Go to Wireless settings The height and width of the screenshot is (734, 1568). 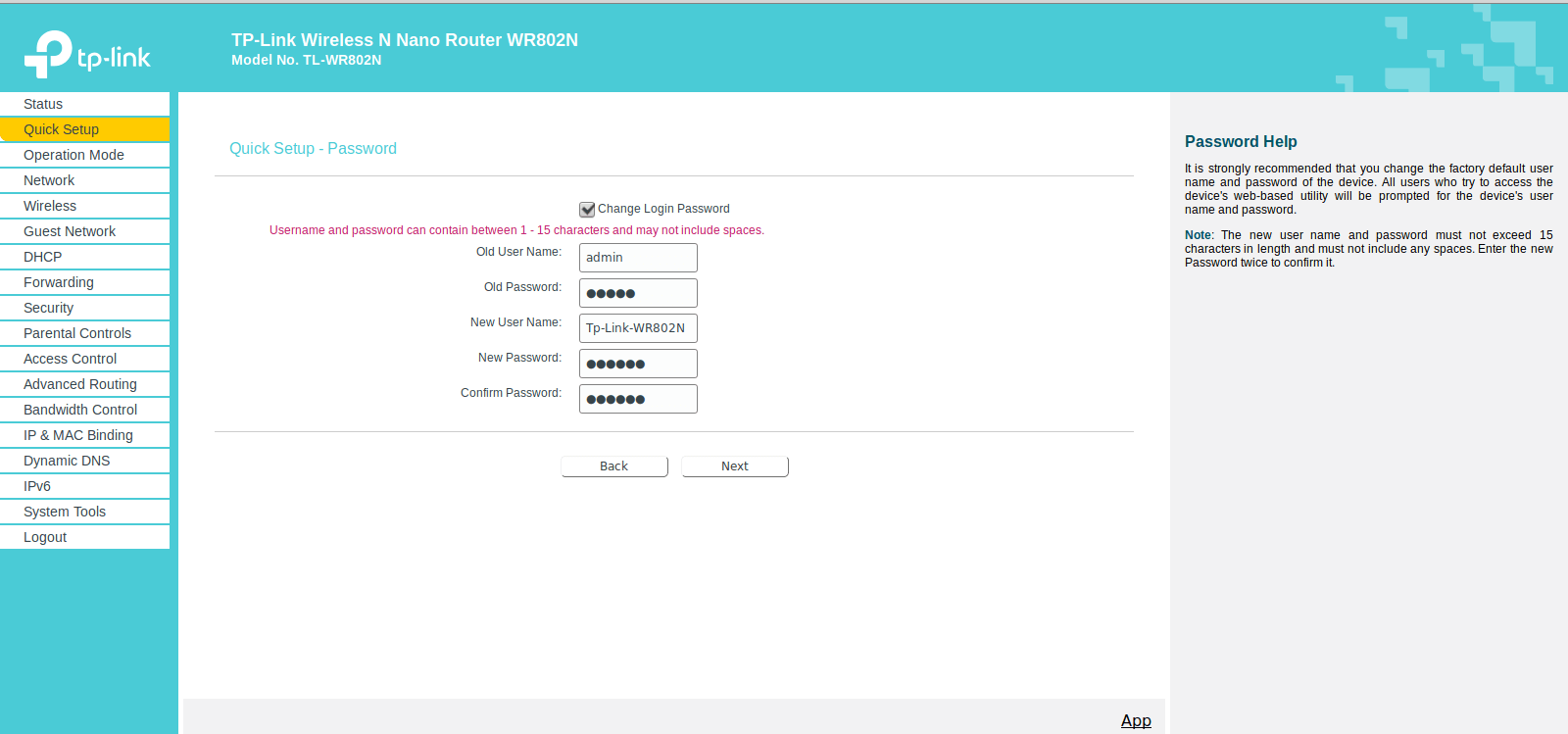click(x=84, y=206)
